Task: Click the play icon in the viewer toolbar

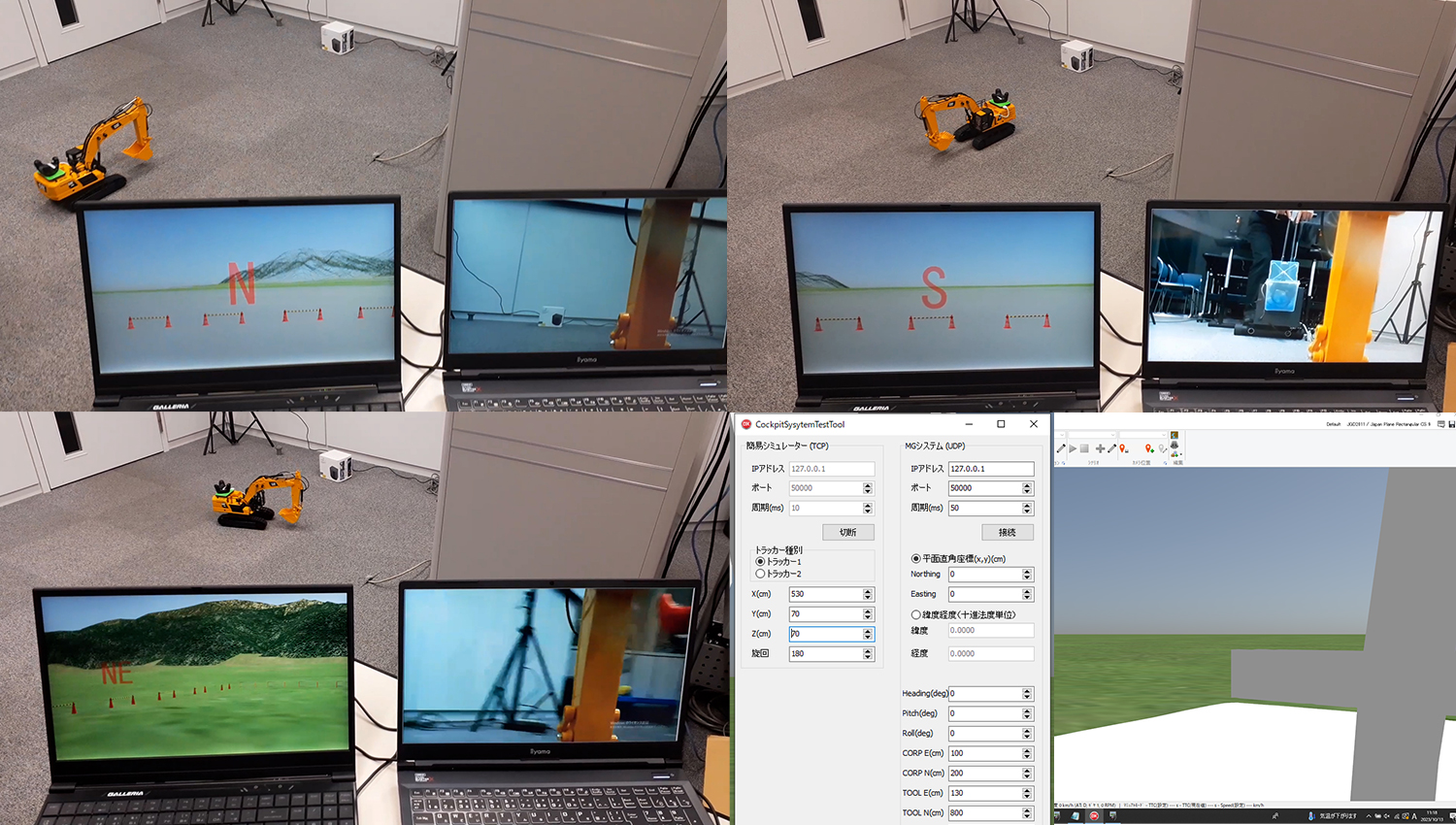Action: pyautogui.click(x=1073, y=448)
